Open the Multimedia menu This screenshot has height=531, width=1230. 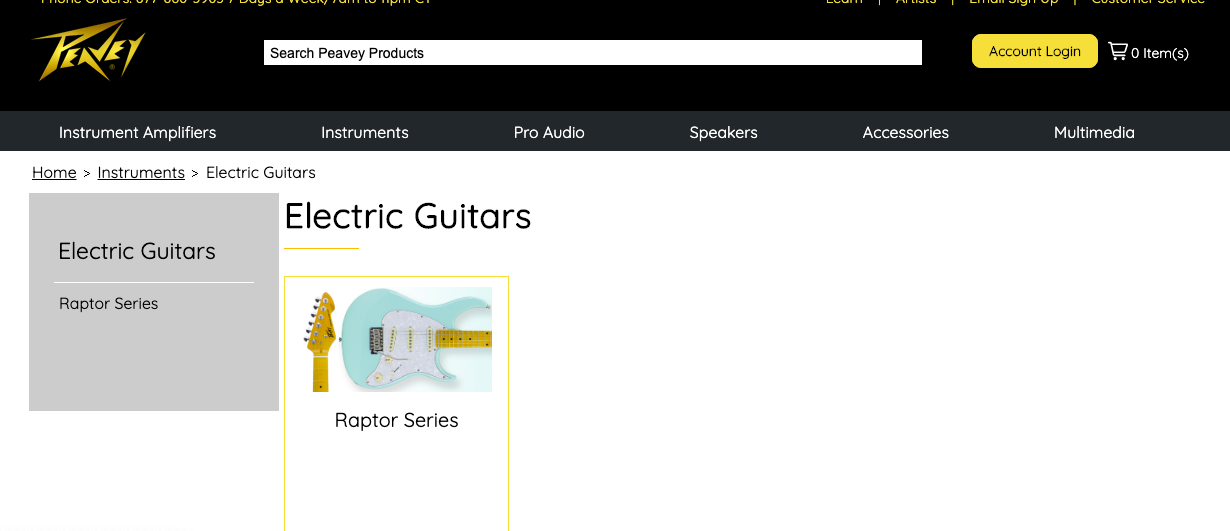(x=1094, y=132)
